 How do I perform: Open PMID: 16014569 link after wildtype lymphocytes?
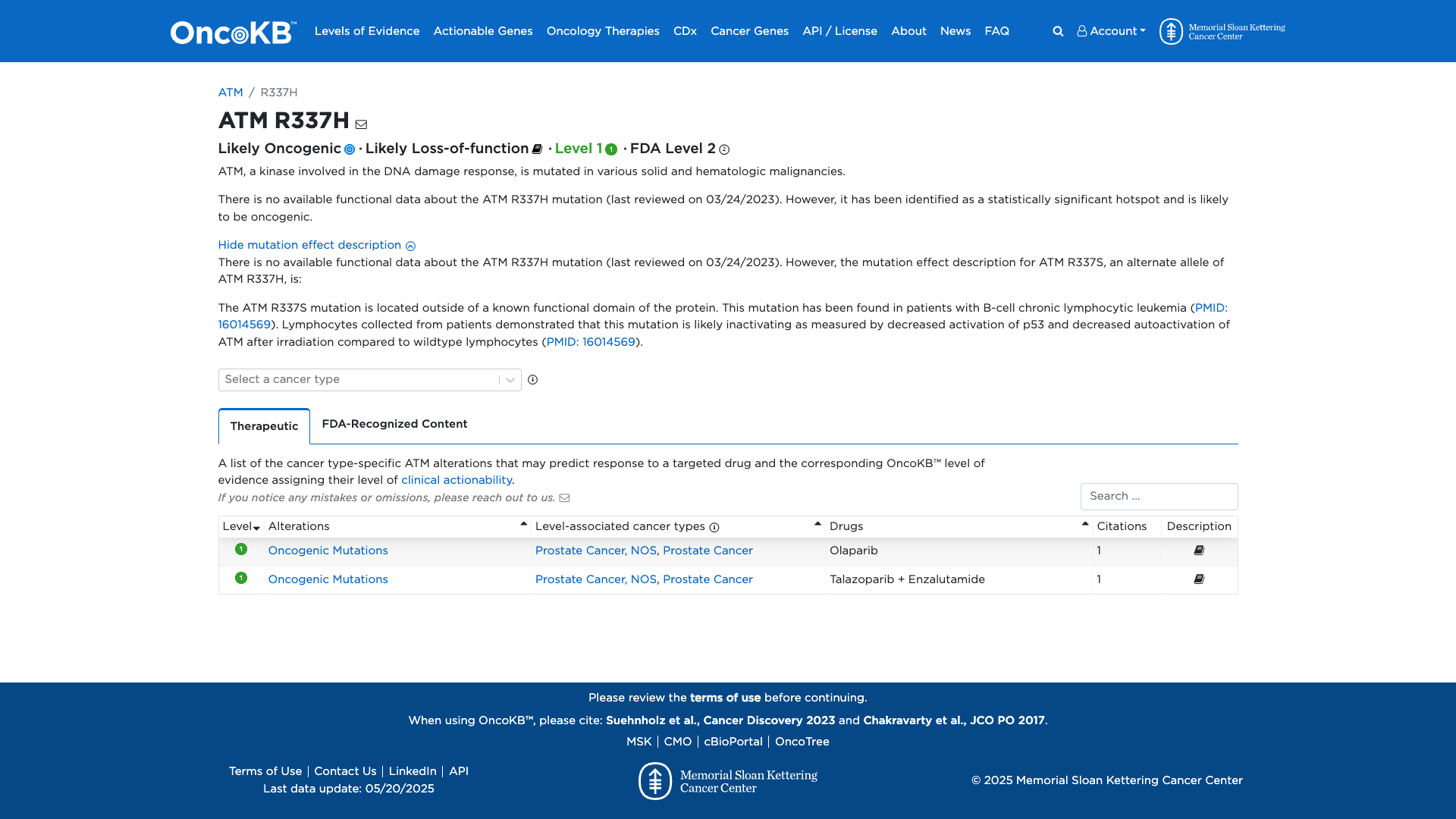click(x=591, y=342)
